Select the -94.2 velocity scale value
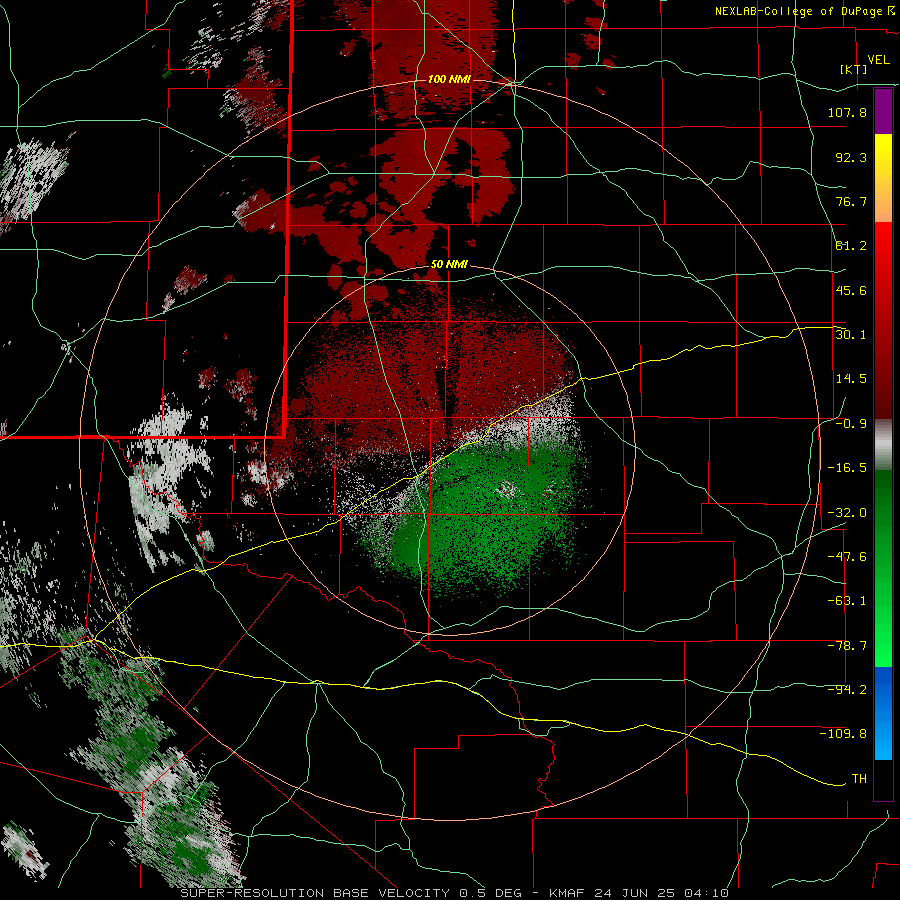 pos(847,690)
